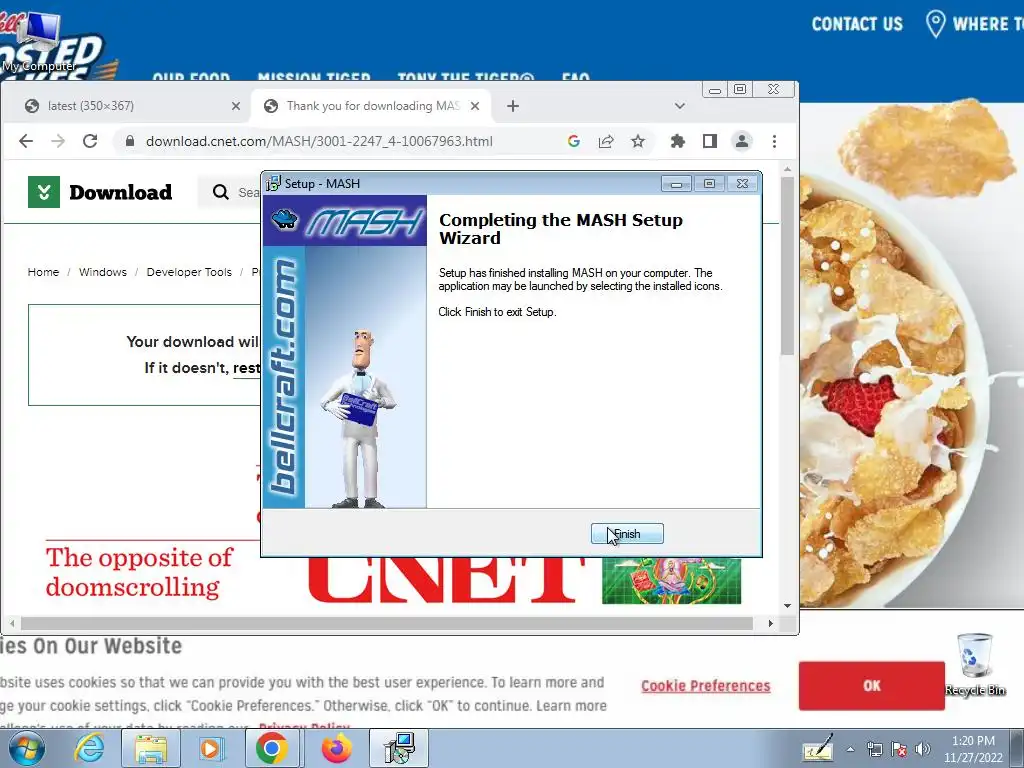Go forward in Chrome browser

[x=58, y=141]
